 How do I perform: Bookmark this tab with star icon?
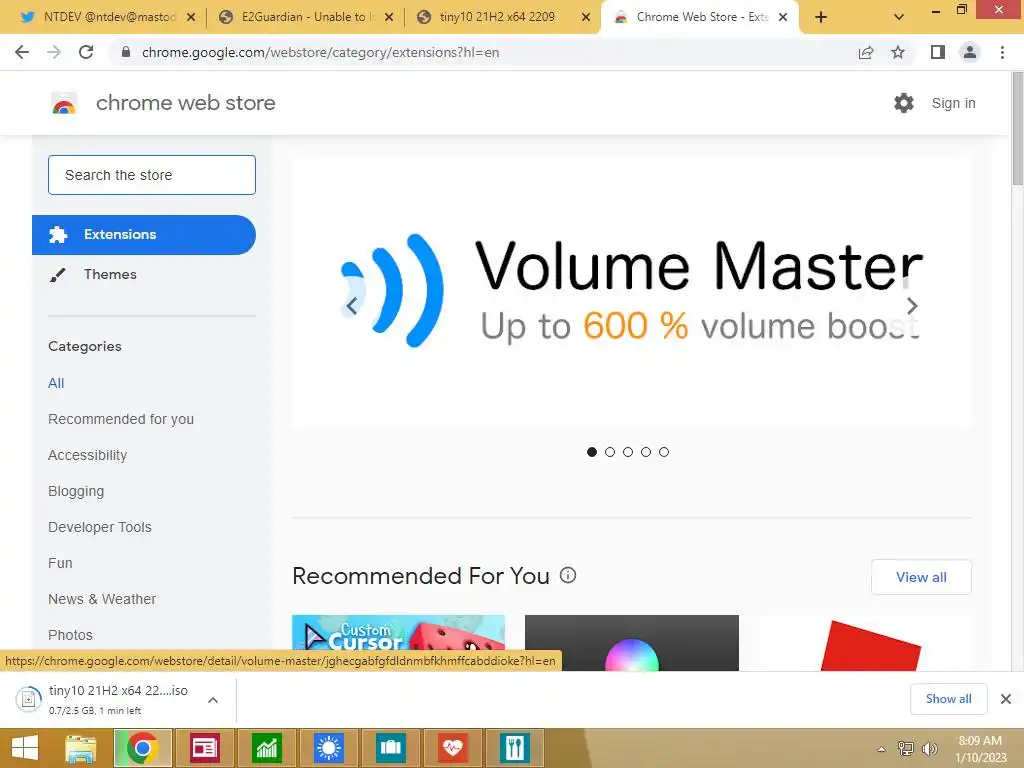(x=898, y=52)
